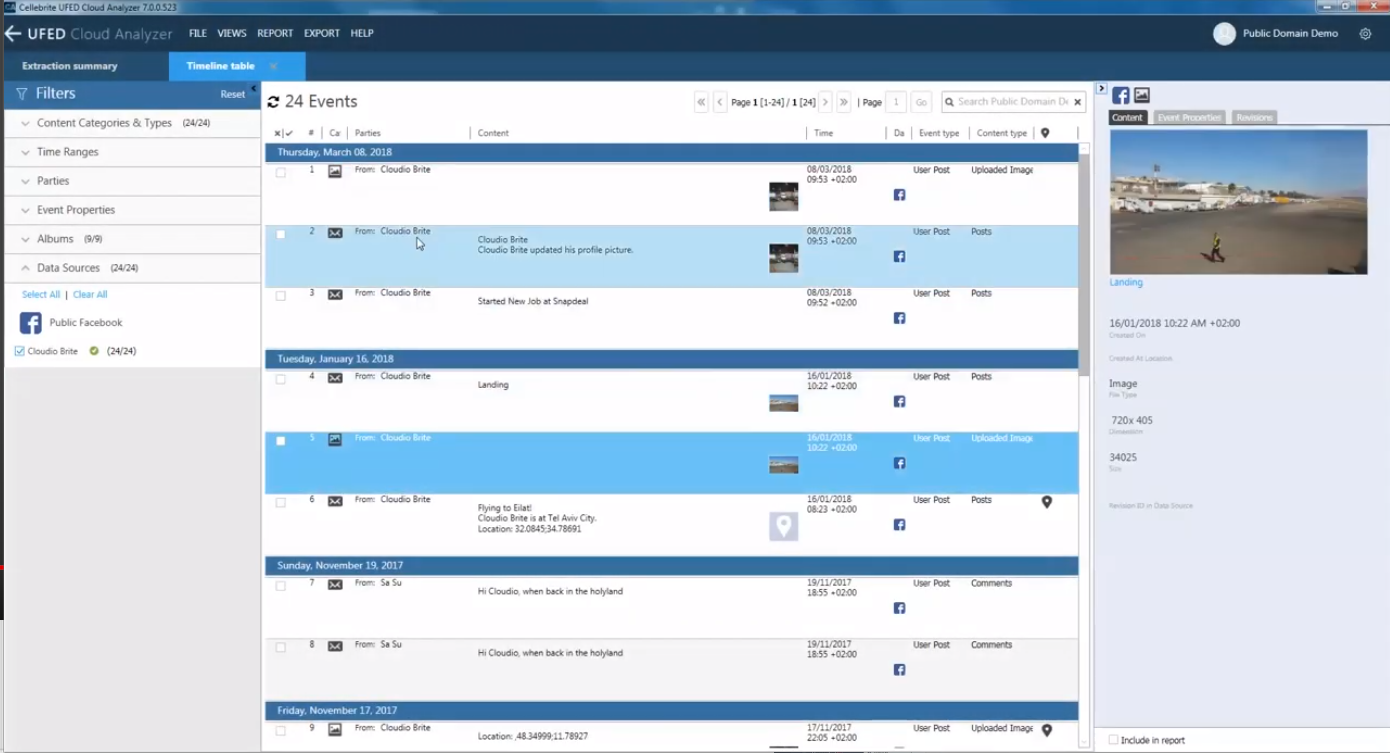The width and height of the screenshot is (1390, 753).
Task: Open the FILE menu
Action: (198, 34)
